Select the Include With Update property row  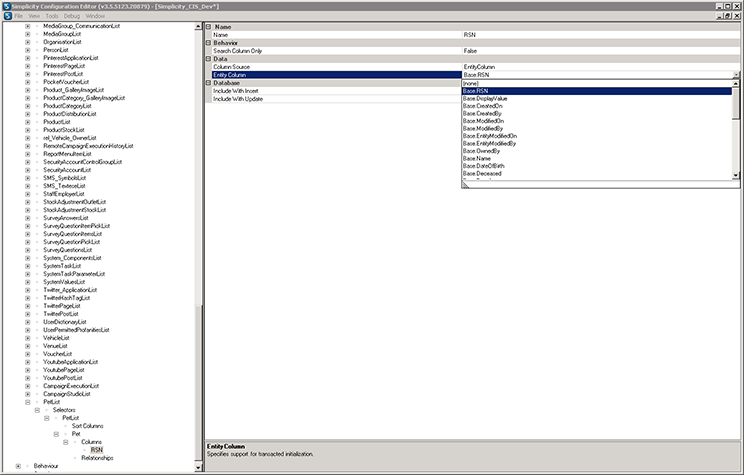(336, 99)
